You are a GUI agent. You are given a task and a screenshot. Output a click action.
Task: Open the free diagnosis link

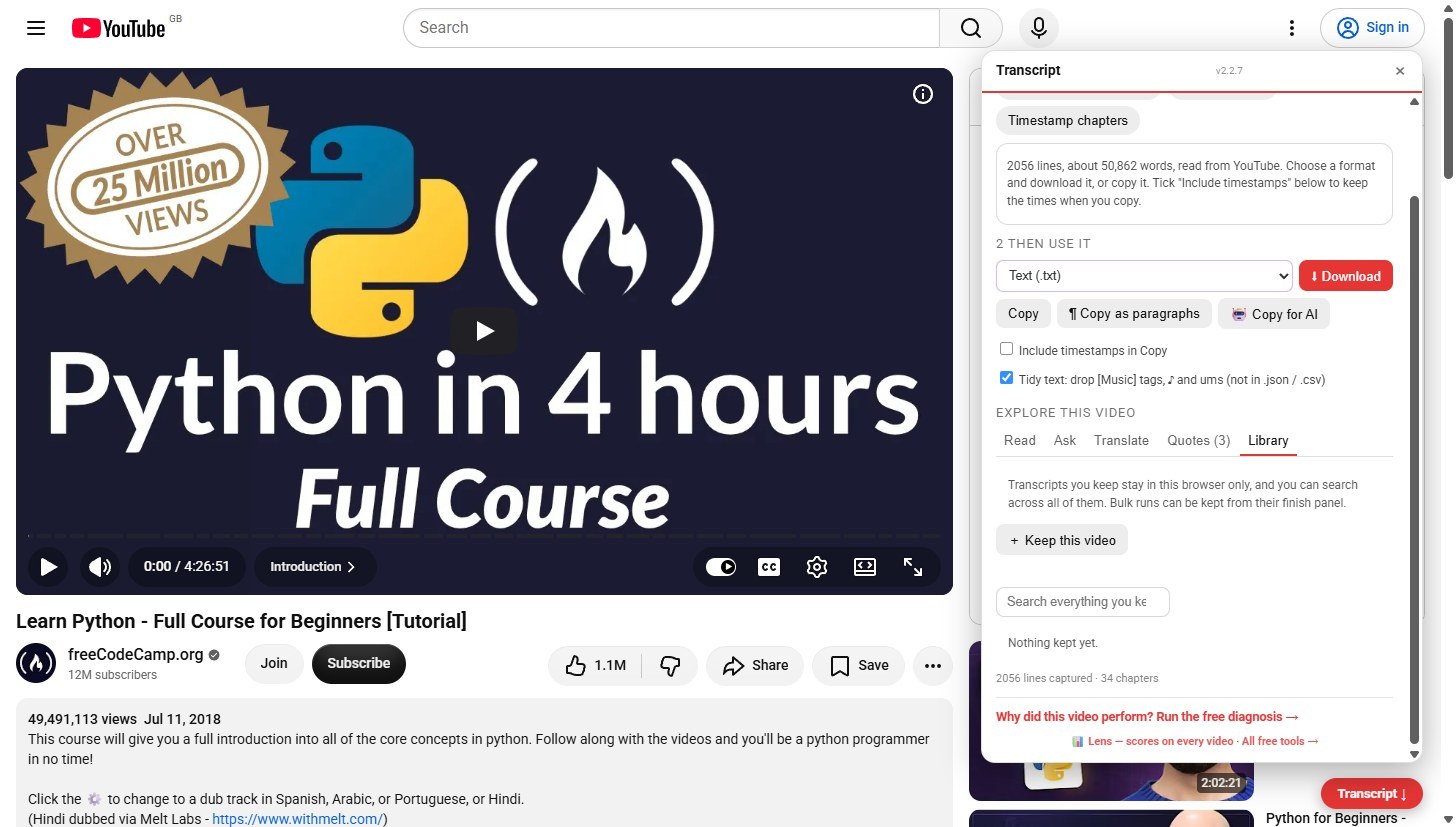pyautogui.click(x=1147, y=717)
